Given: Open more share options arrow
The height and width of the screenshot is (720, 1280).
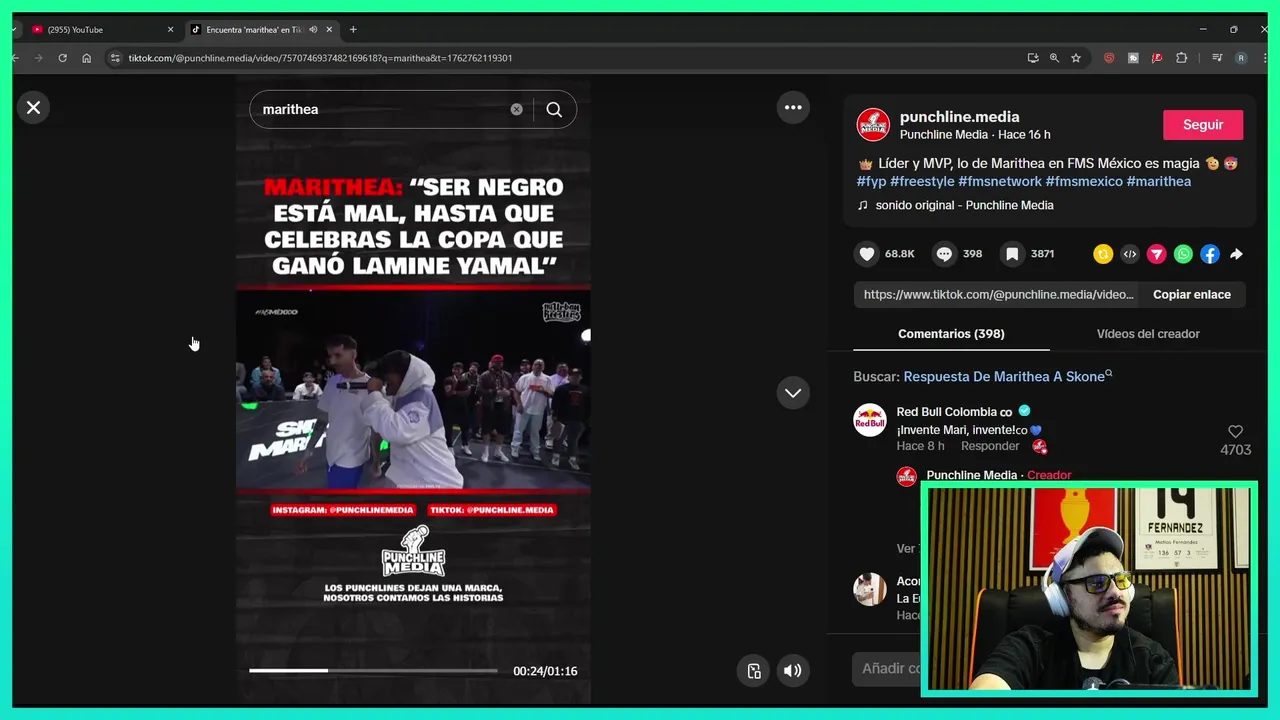Looking at the screenshot, I should point(1236,254).
